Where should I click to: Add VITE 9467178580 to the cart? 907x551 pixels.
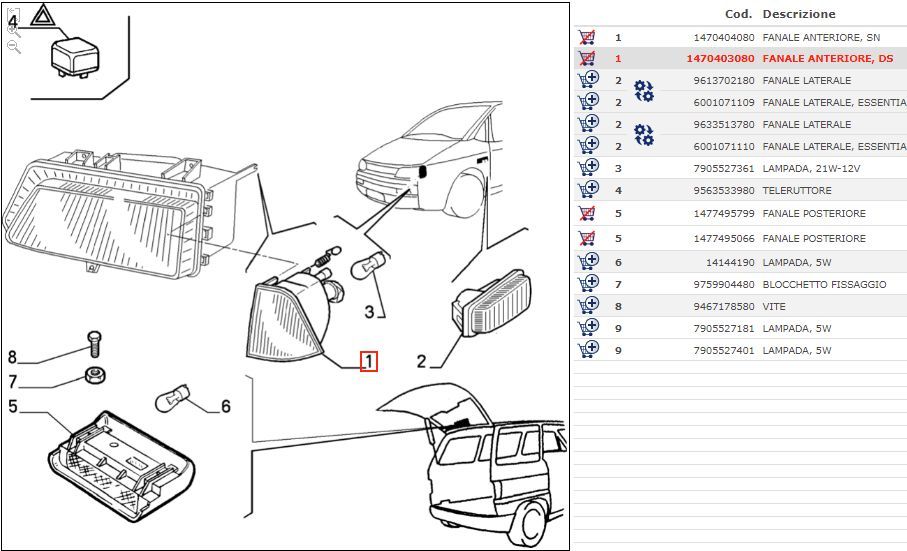[588, 305]
